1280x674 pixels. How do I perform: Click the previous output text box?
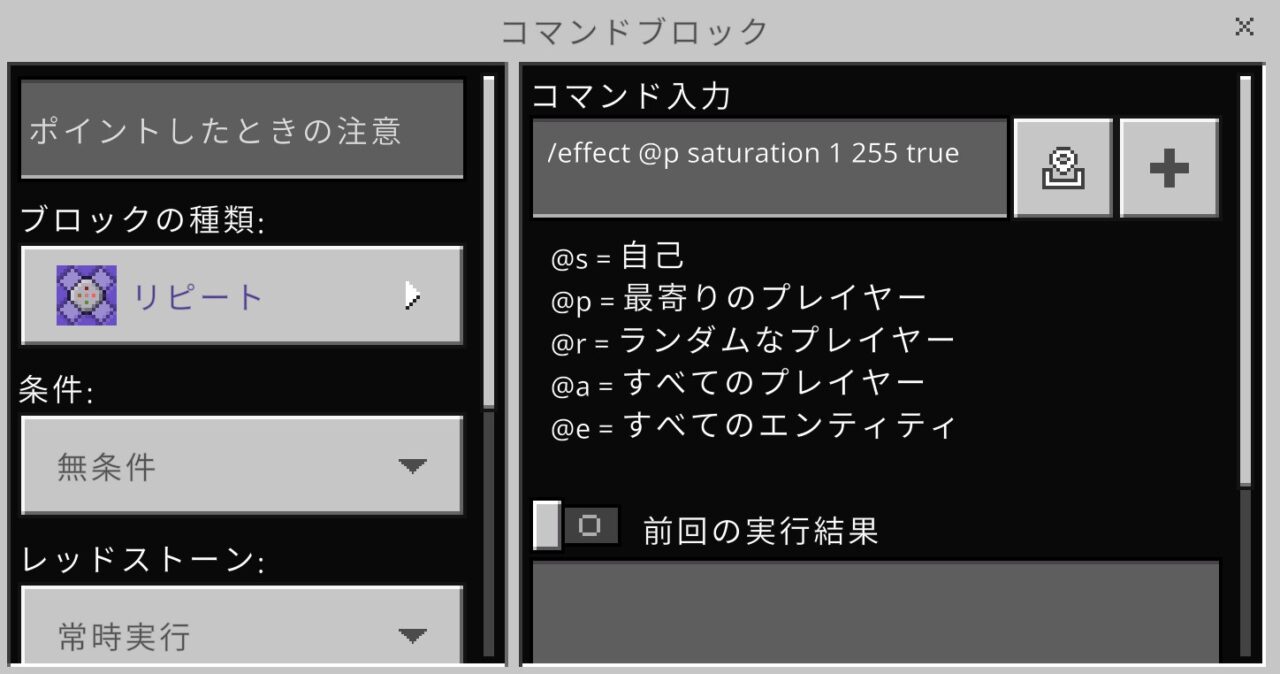point(876,612)
